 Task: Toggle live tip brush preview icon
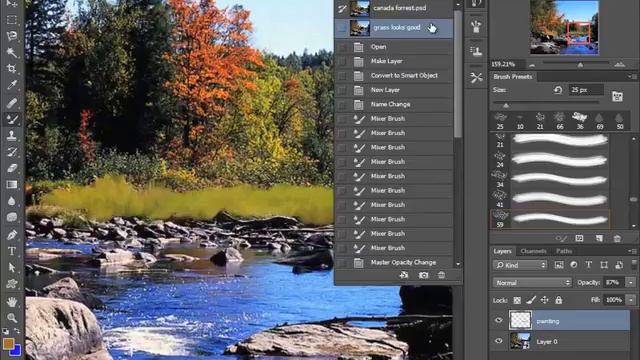561,238
